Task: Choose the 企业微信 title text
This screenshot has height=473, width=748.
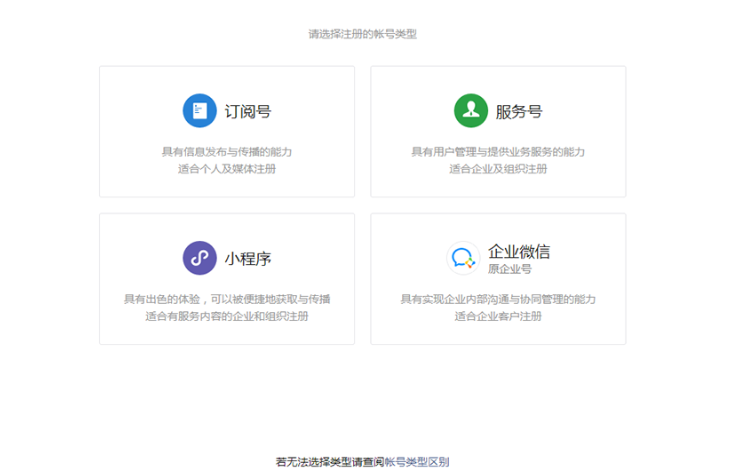Action: click(518, 251)
